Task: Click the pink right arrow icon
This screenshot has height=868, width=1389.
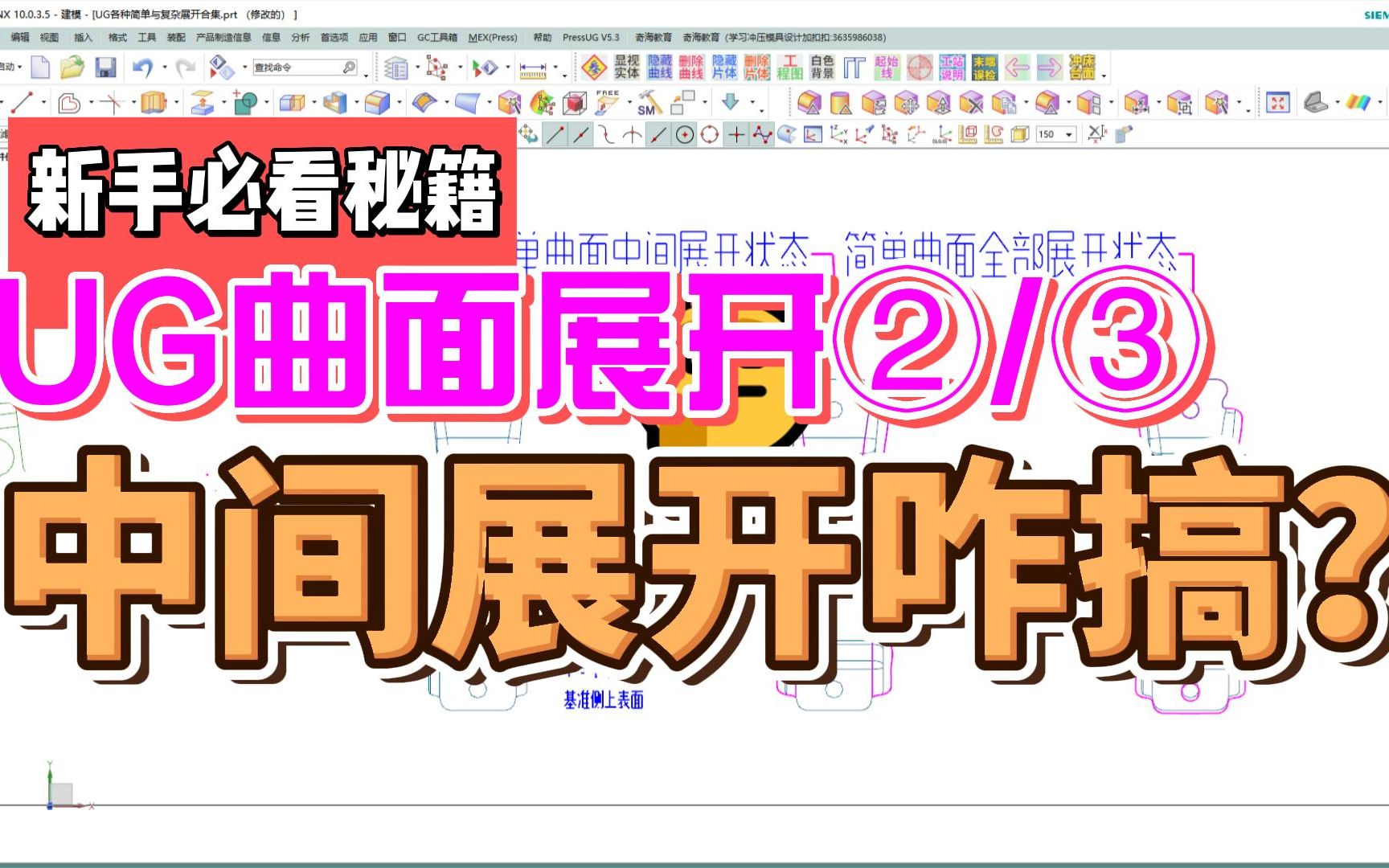Action: [1050, 68]
